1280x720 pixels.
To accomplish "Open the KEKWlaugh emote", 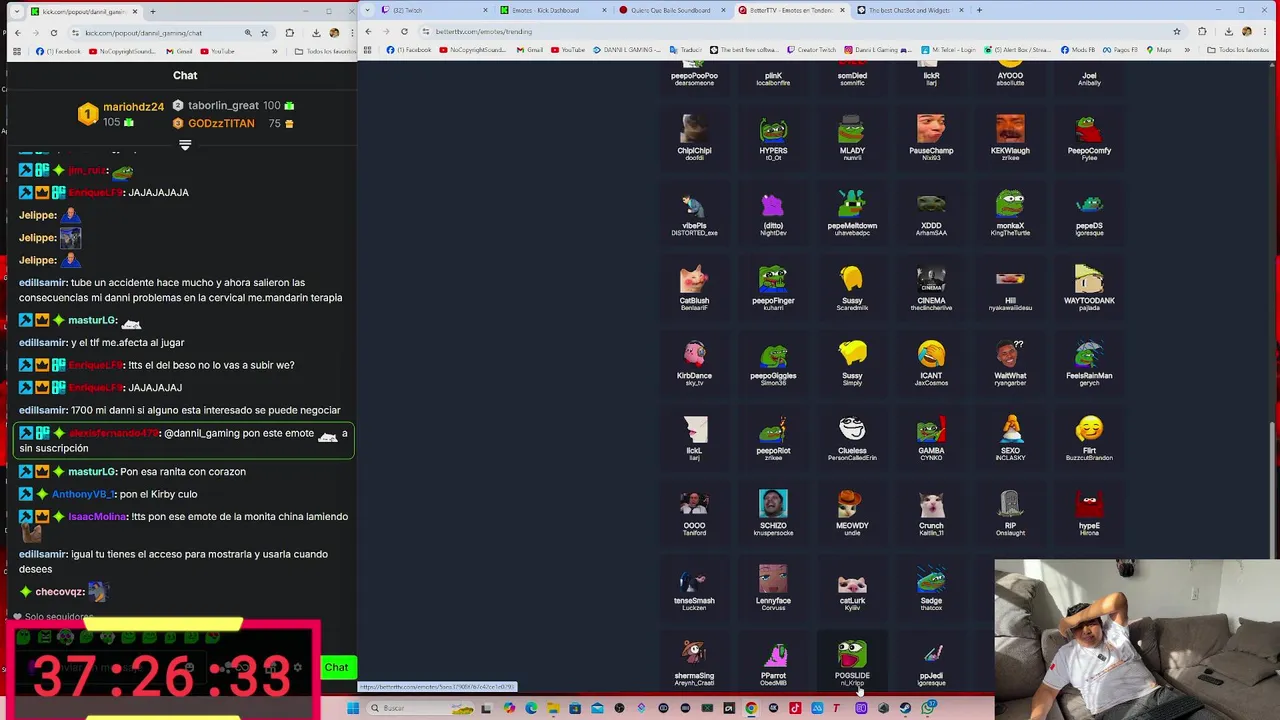I will [x=1010, y=138].
